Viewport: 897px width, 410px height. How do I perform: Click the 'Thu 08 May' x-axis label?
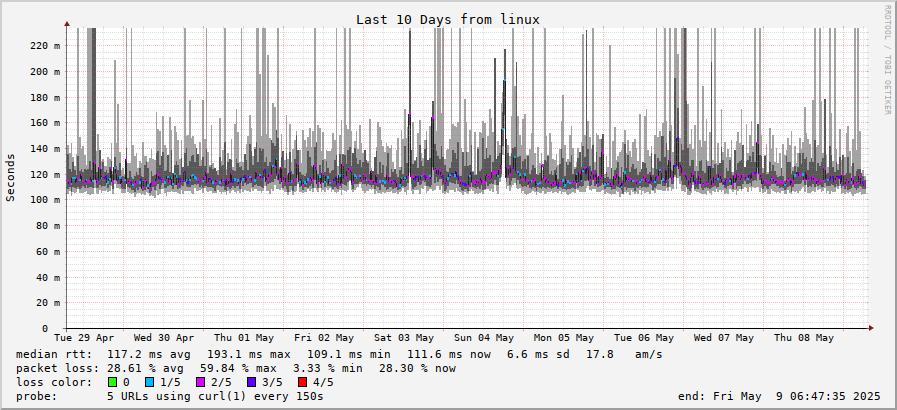click(x=804, y=338)
